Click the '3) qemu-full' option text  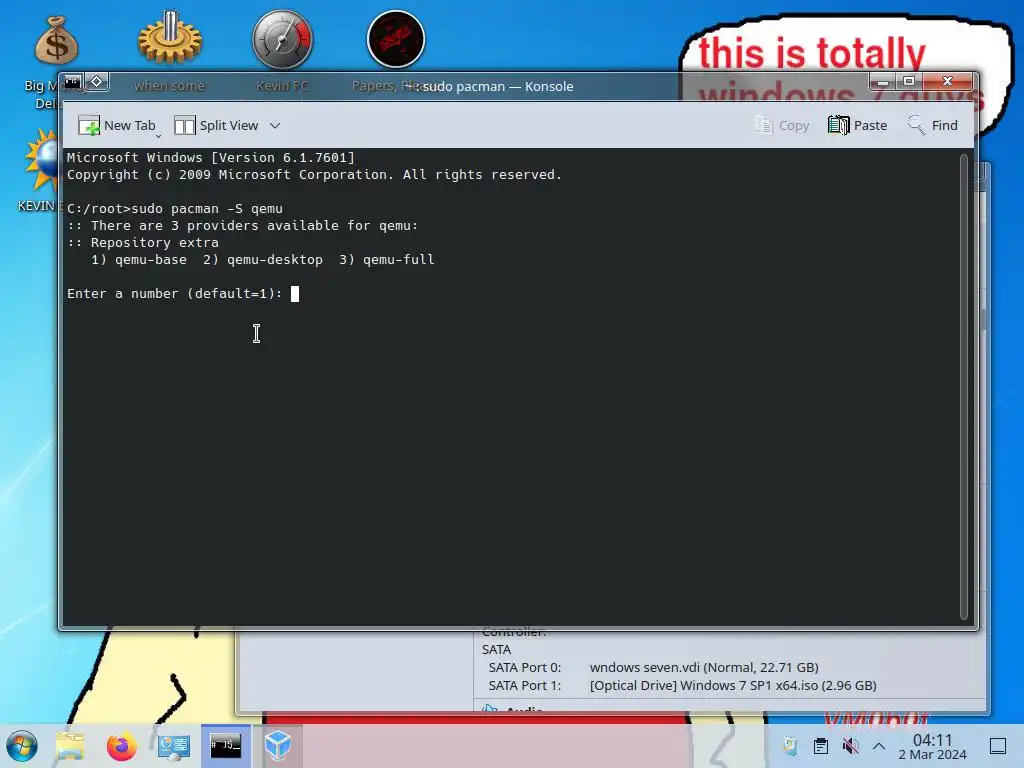(x=387, y=260)
